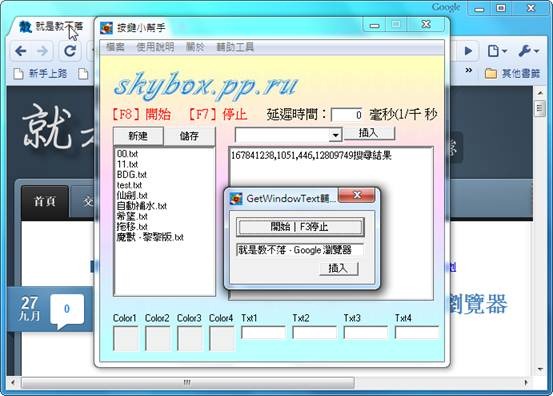The height and width of the screenshot is (396, 553).
Task: Open the 輔助工具 menu
Action: [x=235, y=47]
